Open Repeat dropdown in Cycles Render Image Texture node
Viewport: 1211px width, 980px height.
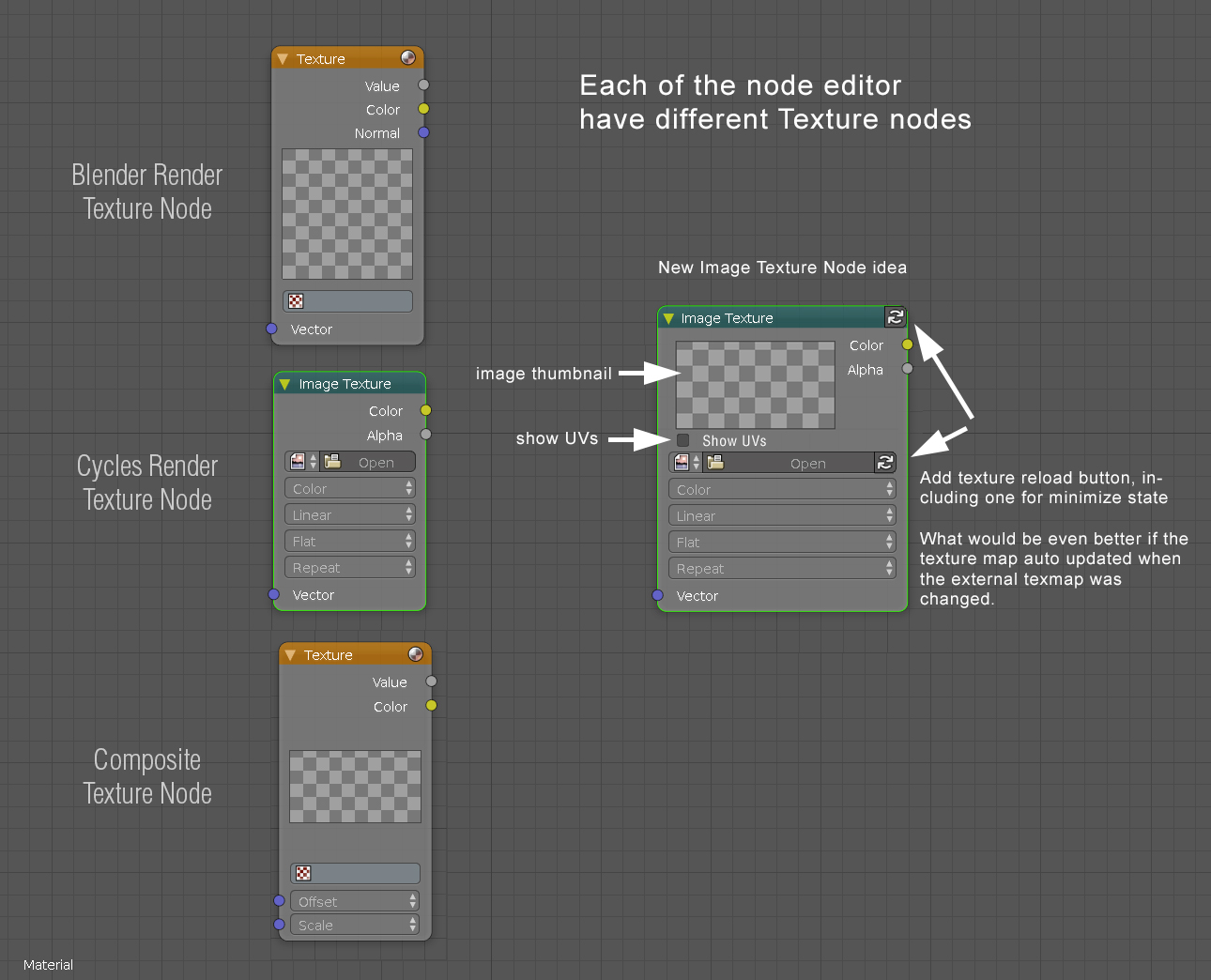350,568
